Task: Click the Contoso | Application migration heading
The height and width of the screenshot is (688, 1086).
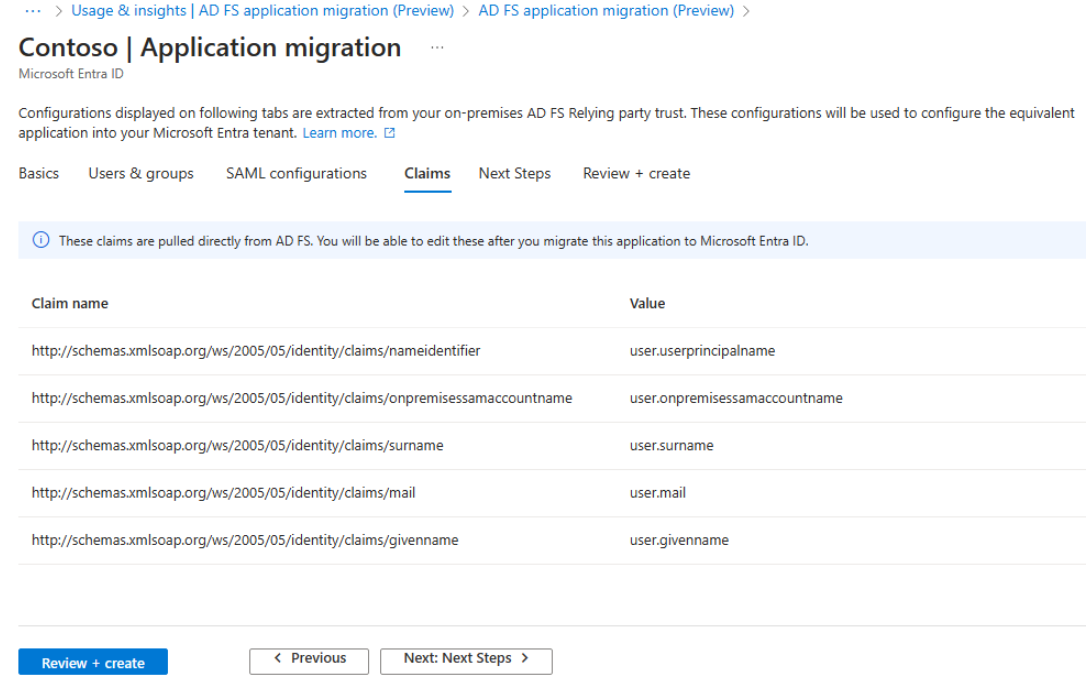Action: point(210,48)
